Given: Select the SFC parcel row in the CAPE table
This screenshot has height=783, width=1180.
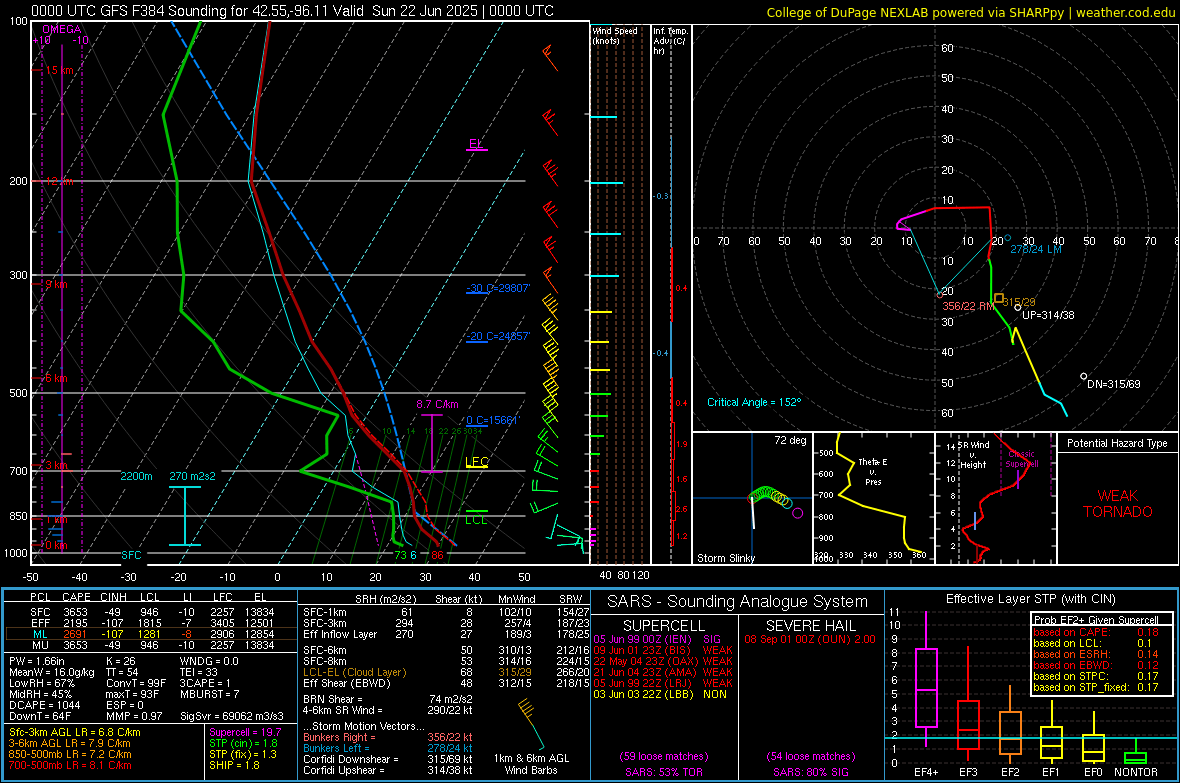Looking at the screenshot, I should pyautogui.click(x=151, y=612).
